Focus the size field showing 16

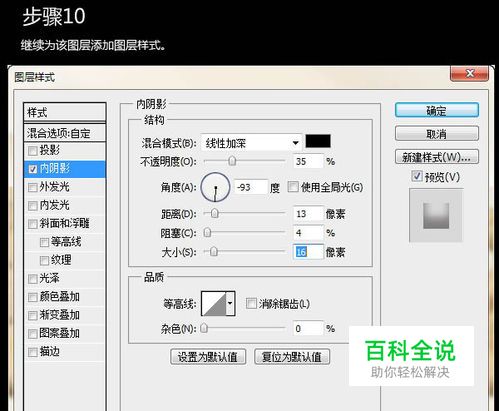pos(308,252)
